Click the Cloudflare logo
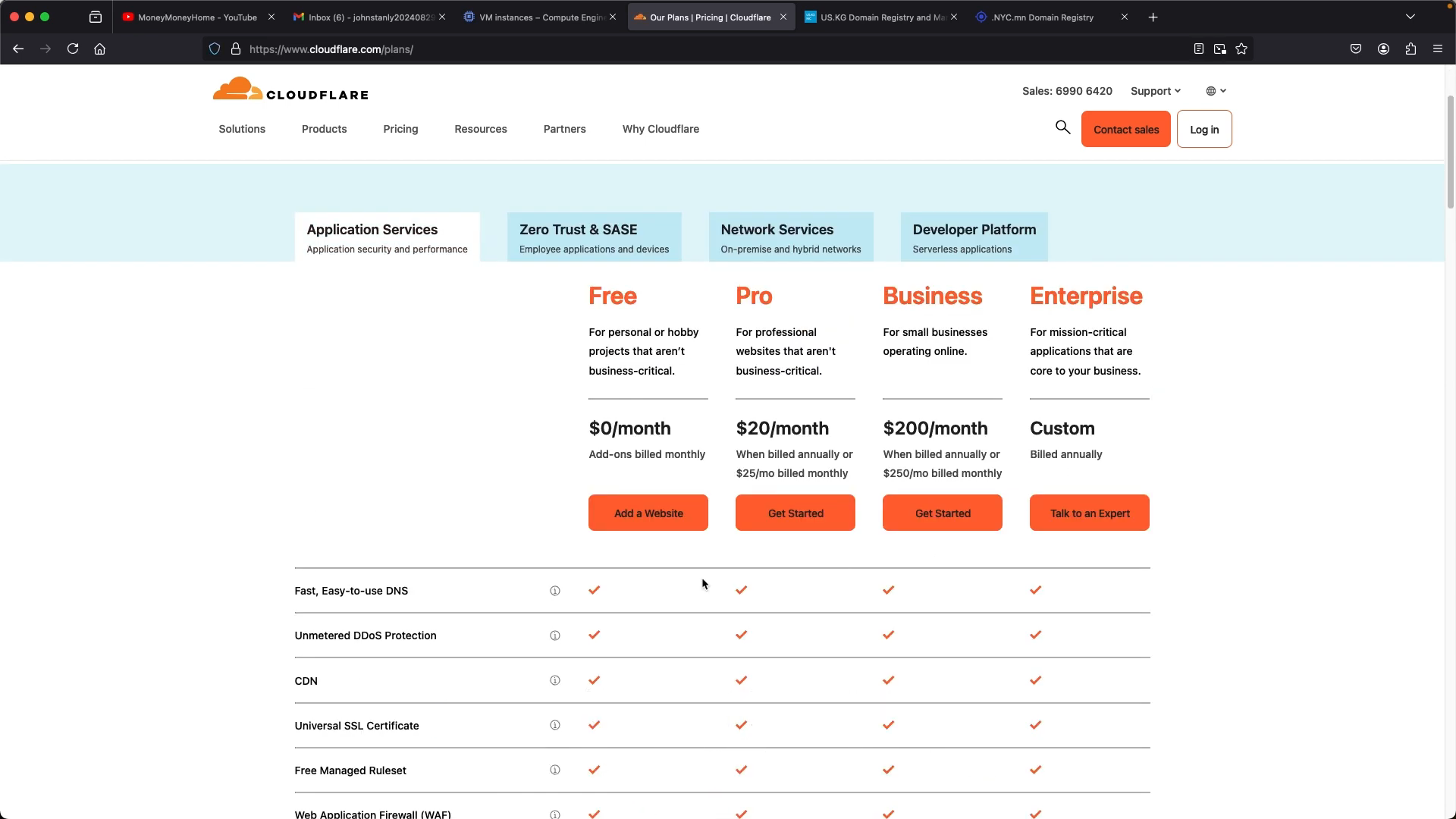Screen dimensions: 1456x819 coord(290,89)
